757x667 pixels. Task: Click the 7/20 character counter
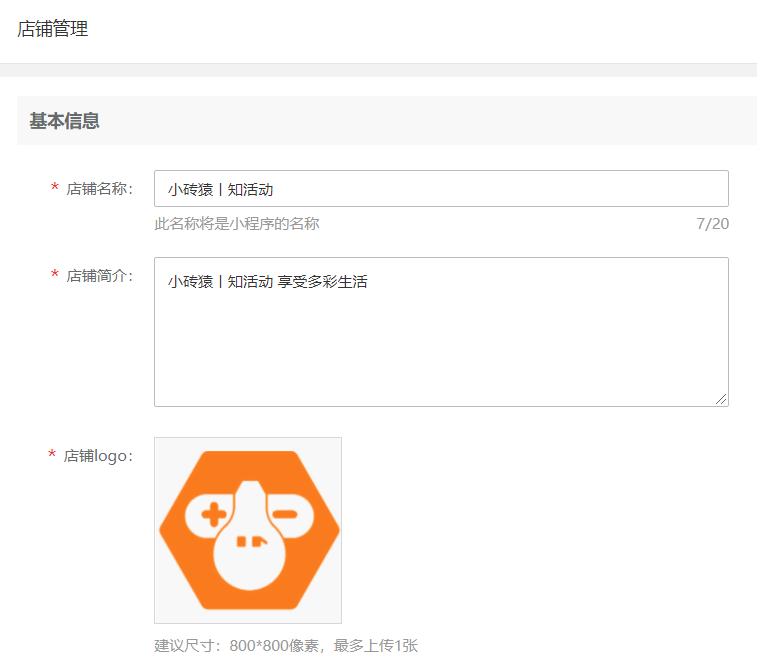(x=712, y=224)
